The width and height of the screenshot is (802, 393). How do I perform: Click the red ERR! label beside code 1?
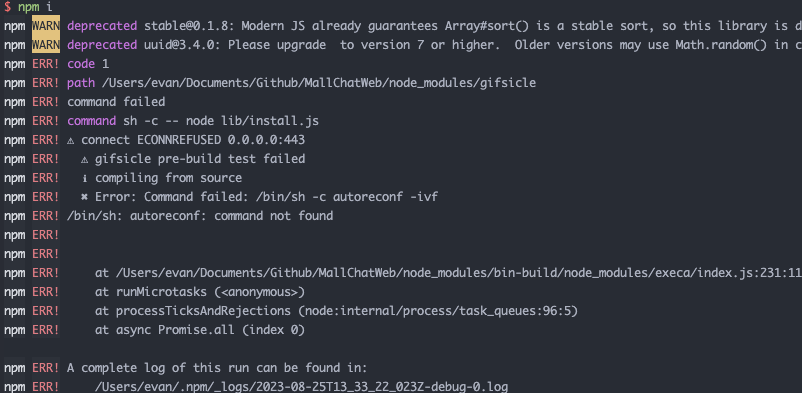[46, 64]
